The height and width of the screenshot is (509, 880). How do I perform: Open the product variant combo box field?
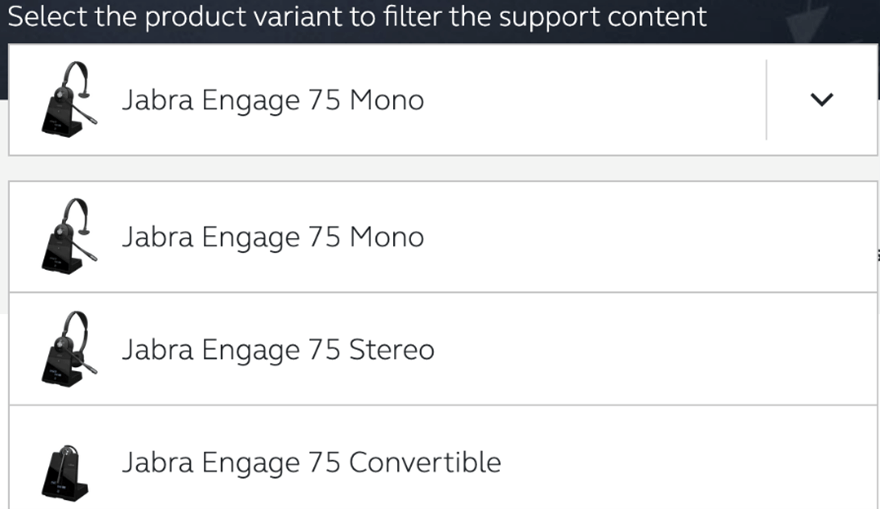tap(400, 99)
